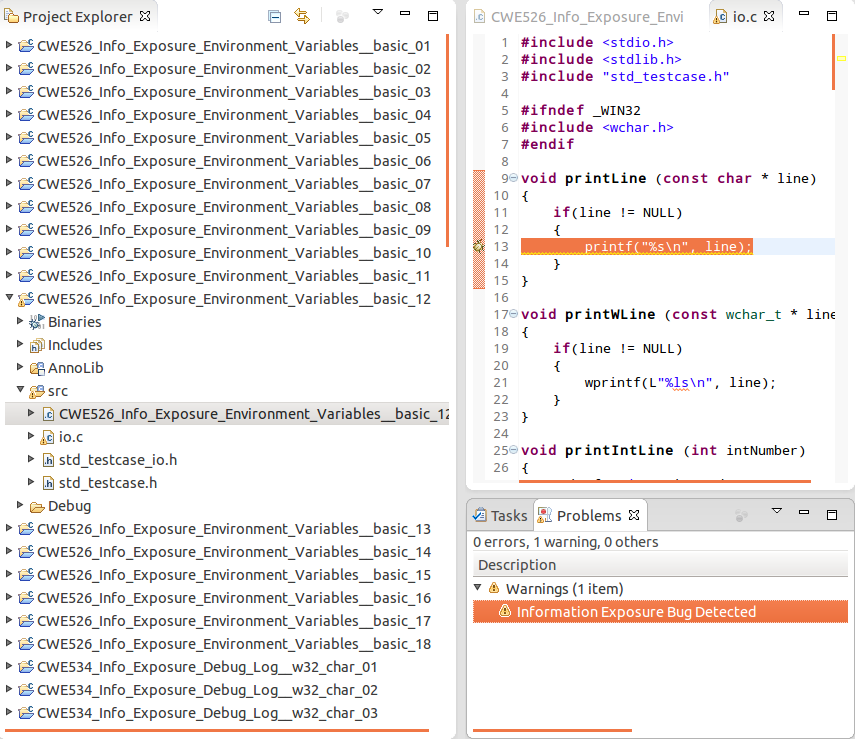Expand the AnnoLib folder

point(20,367)
